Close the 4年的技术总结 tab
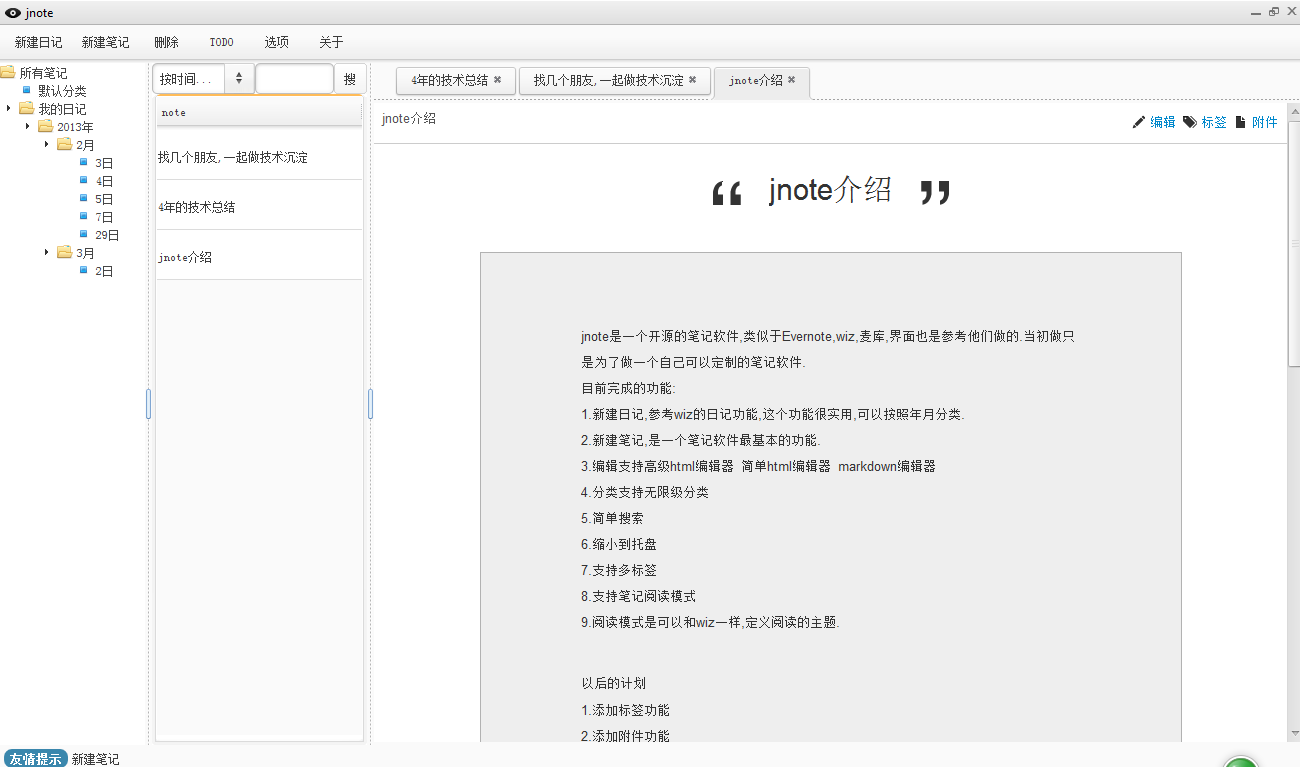1300x767 pixels. [497, 80]
